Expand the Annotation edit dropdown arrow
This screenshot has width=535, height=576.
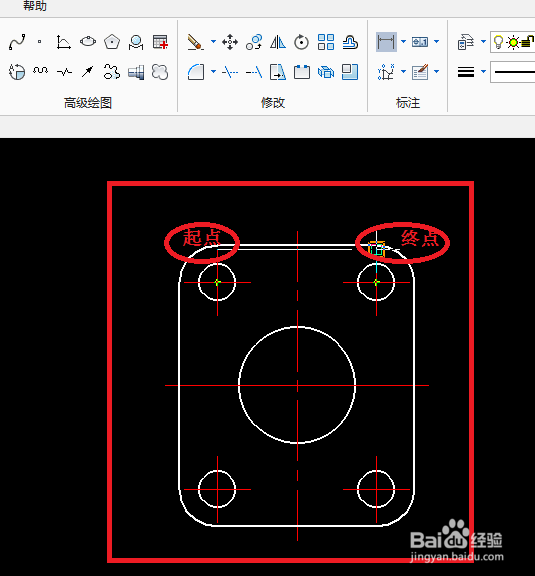(x=437, y=71)
